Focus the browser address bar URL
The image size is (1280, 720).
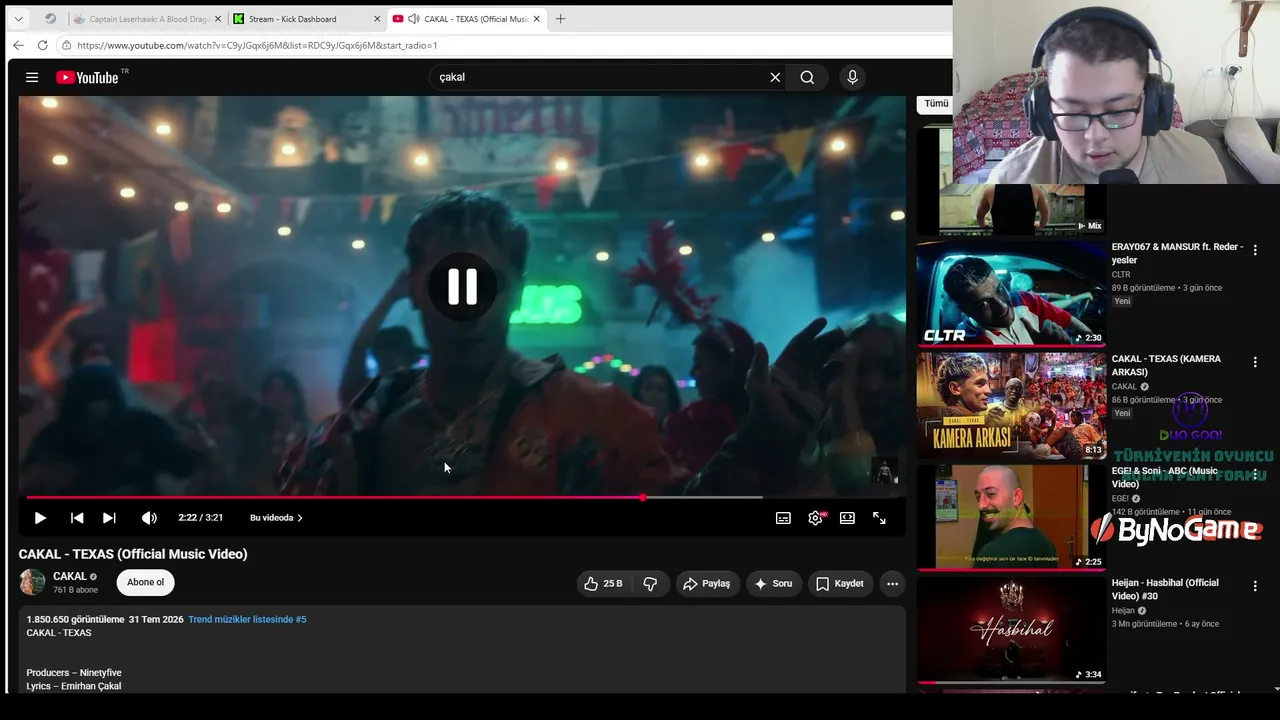(257, 45)
